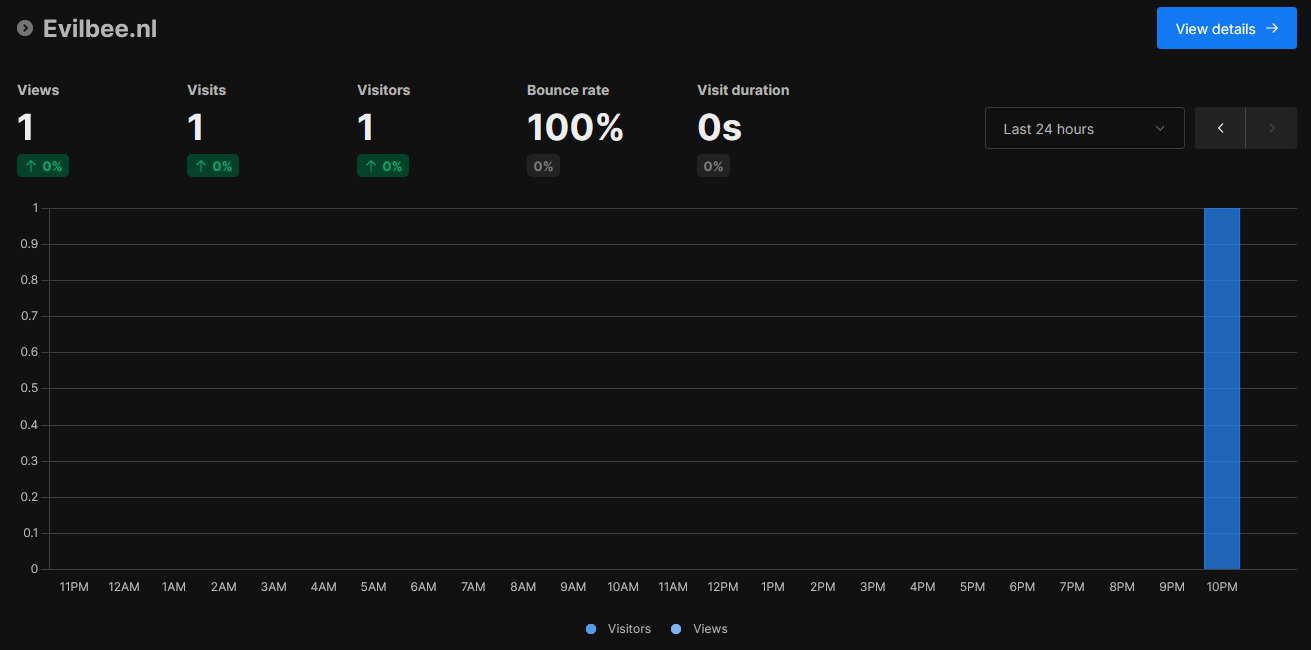Toggle the Visitors legend item
This screenshot has height=650, width=1311.
[x=618, y=629]
